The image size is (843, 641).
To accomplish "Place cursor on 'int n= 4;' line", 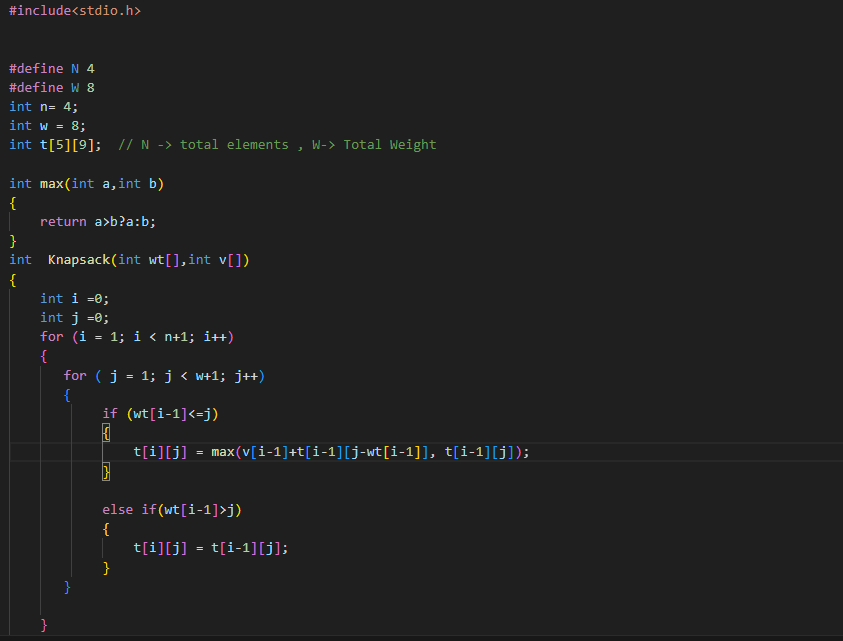I will pyautogui.click(x=44, y=107).
